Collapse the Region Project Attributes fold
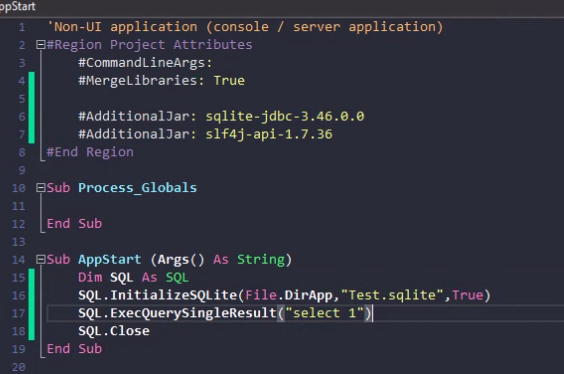The width and height of the screenshot is (564, 374). (x=40, y=45)
